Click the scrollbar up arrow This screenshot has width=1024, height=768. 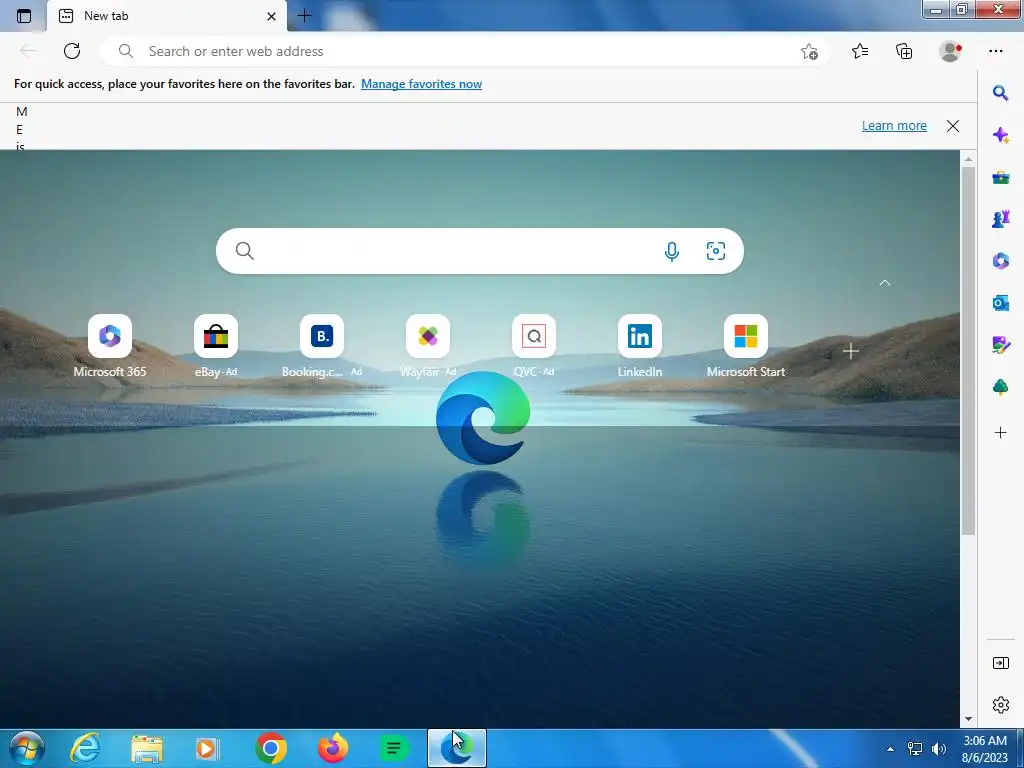tap(968, 159)
